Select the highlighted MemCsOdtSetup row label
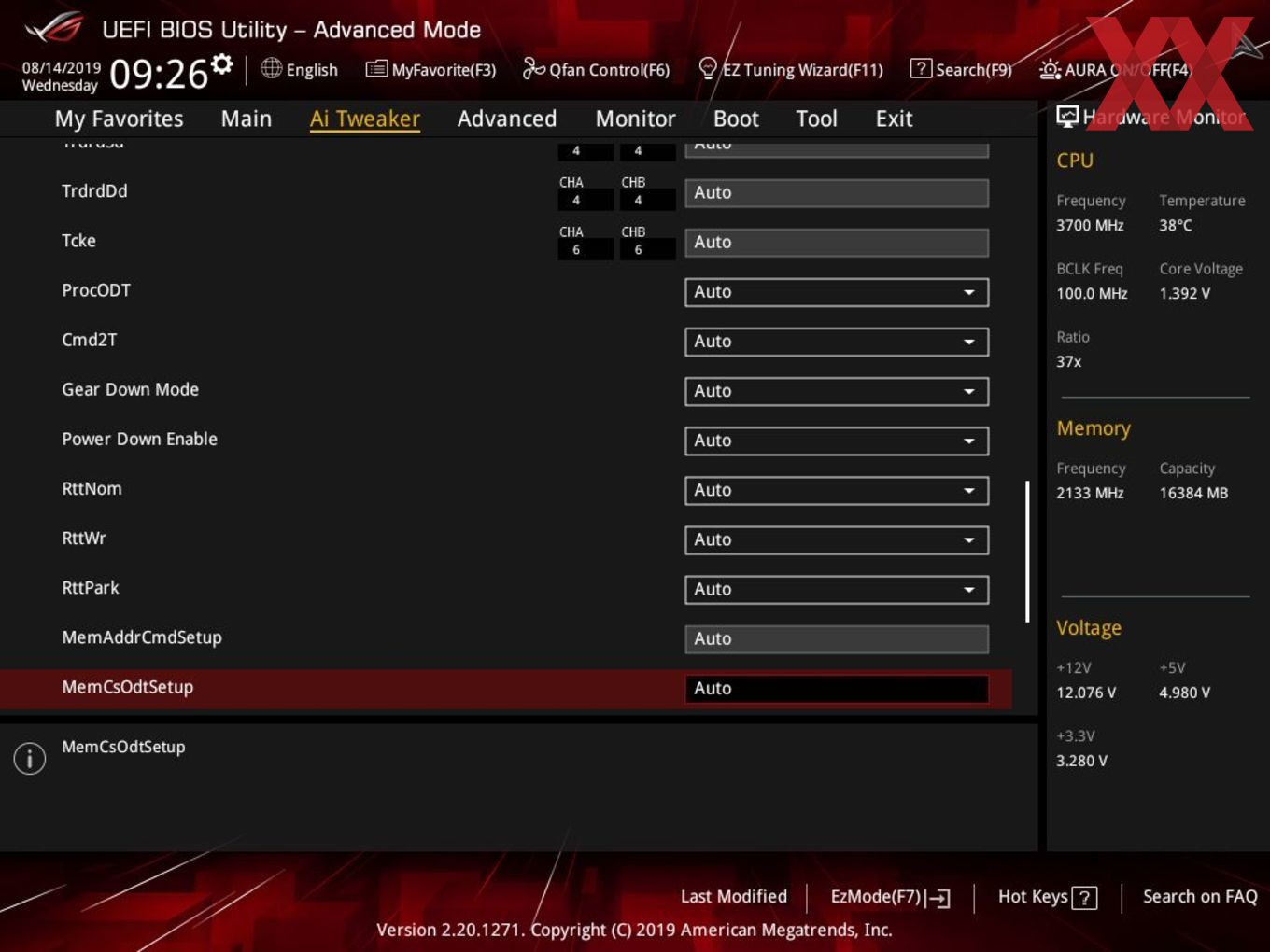Image resolution: width=1270 pixels, height=952 pixels. click(128, 687)
